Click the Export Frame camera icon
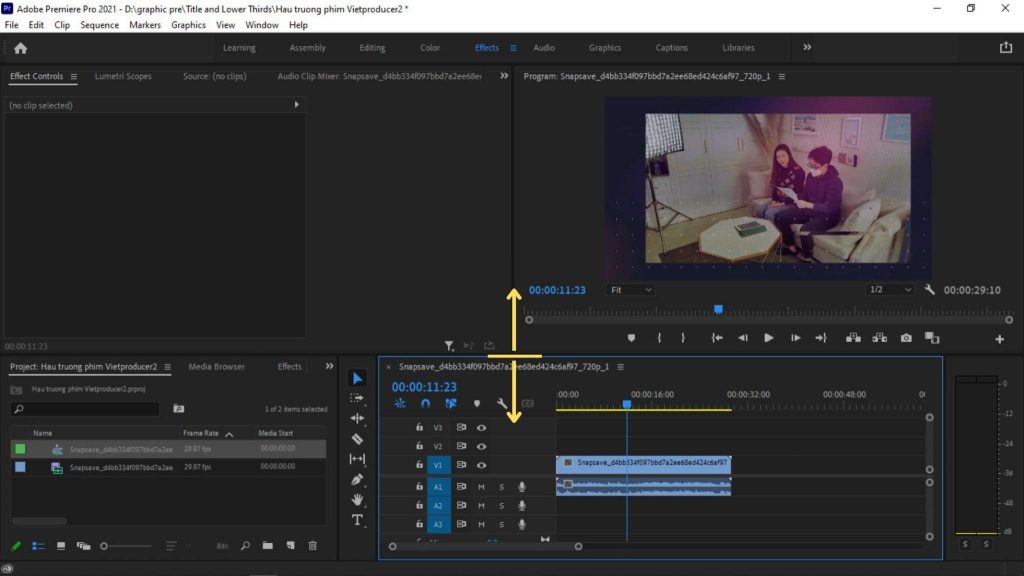The image size is (1024, 576). tap(906, 338)
